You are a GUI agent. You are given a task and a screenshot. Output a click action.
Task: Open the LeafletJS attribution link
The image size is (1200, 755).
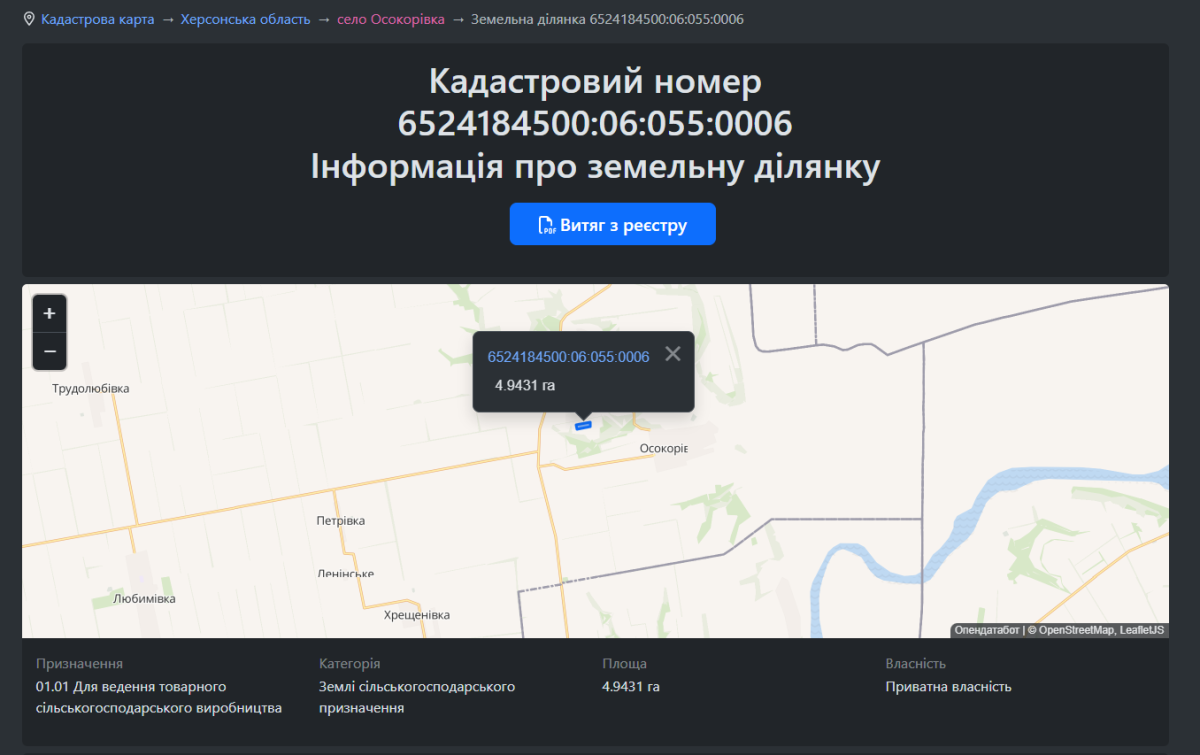tap(1142, 630)
